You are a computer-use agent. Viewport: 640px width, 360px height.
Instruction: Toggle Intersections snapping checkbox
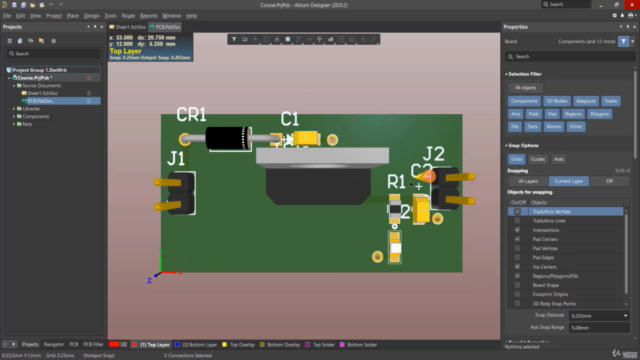[x=517, y=230]
